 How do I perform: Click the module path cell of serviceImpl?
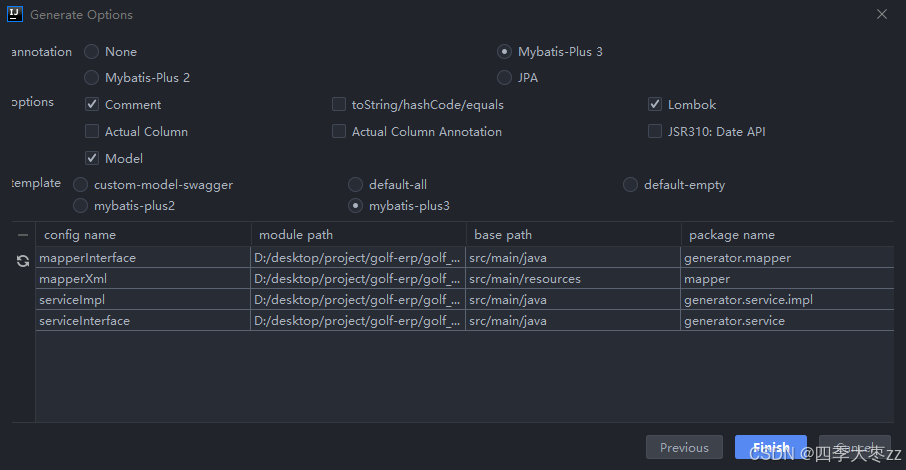pos(358,299)
